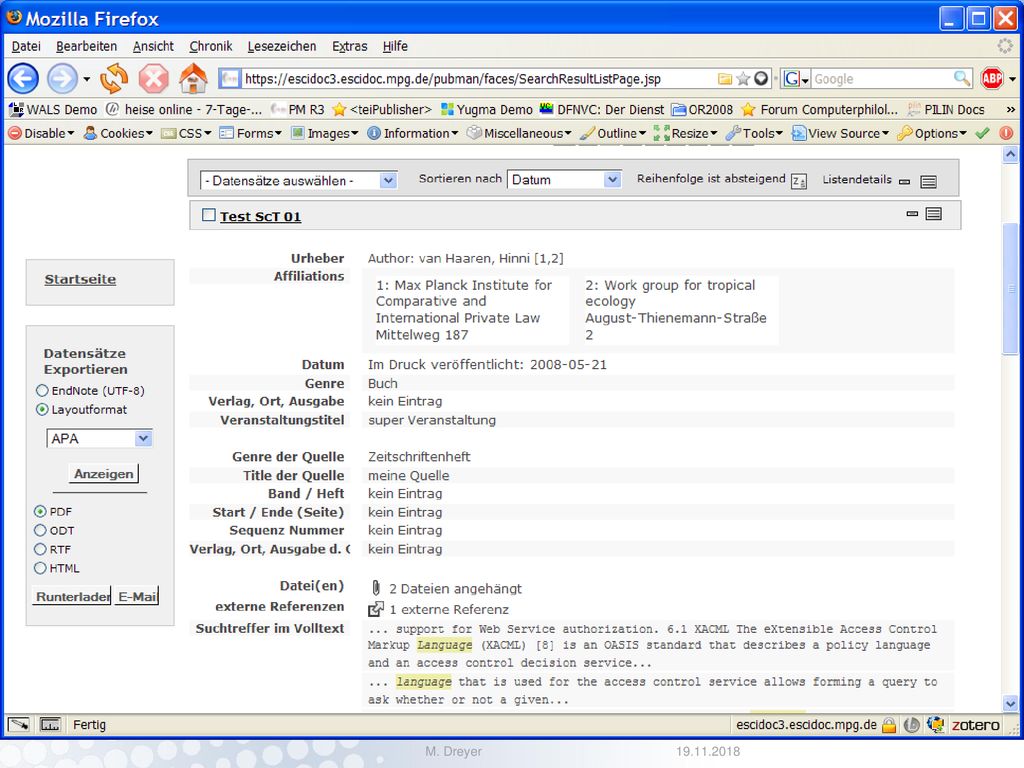Show more bookmarks with the chevron

coord(1011,110)
